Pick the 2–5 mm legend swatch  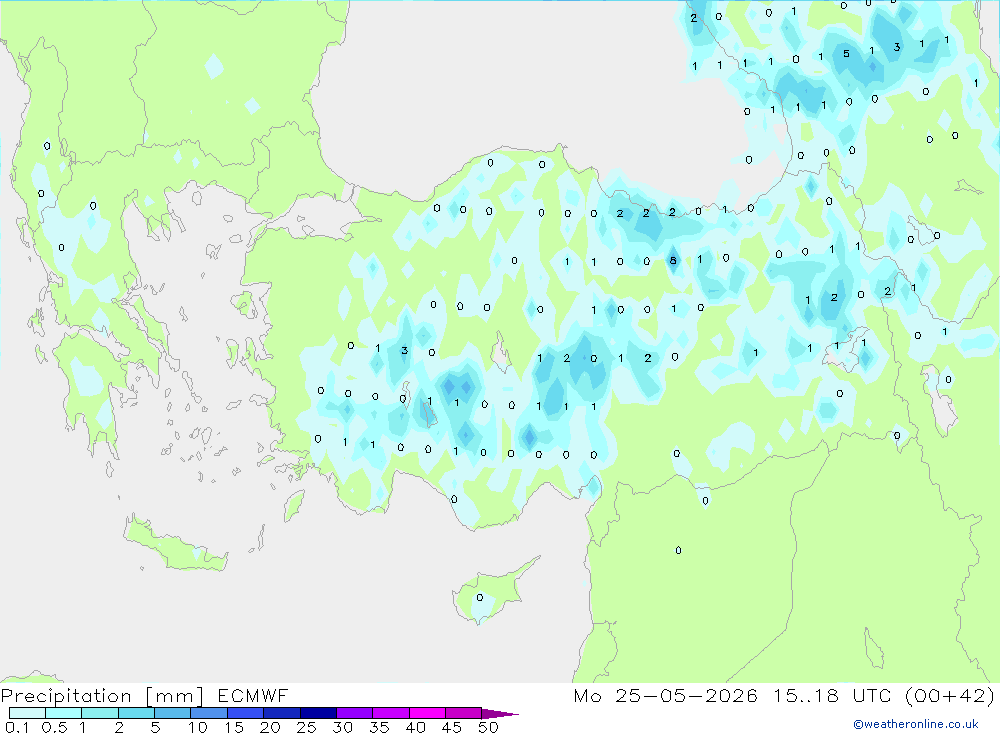[x=136, y=713]
